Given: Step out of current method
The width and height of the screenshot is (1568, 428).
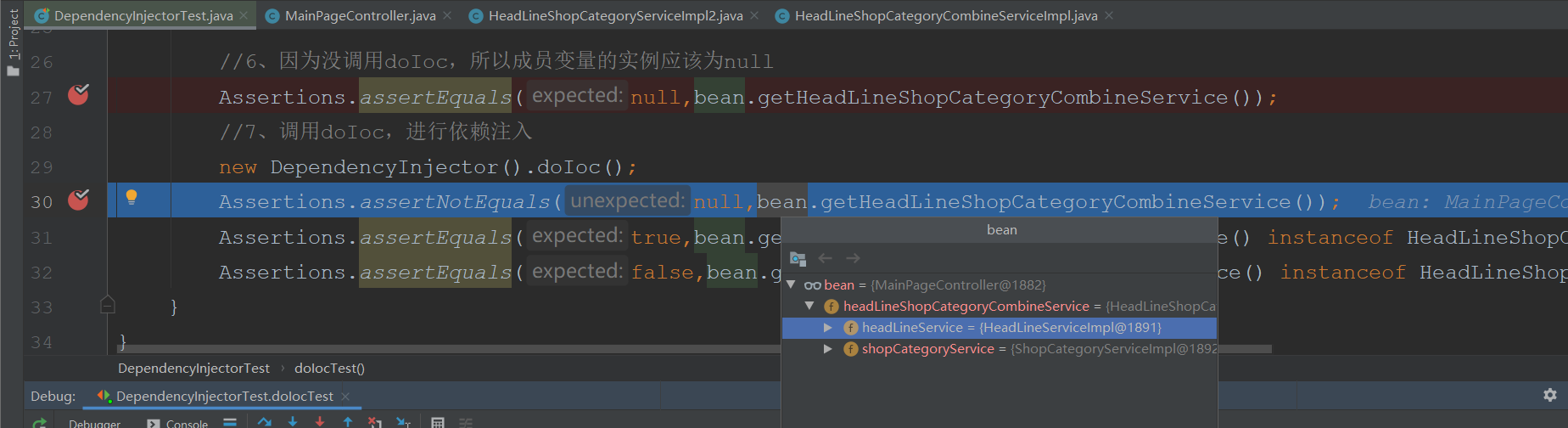Looking at the screenshot, I should (x=348, y=422).
